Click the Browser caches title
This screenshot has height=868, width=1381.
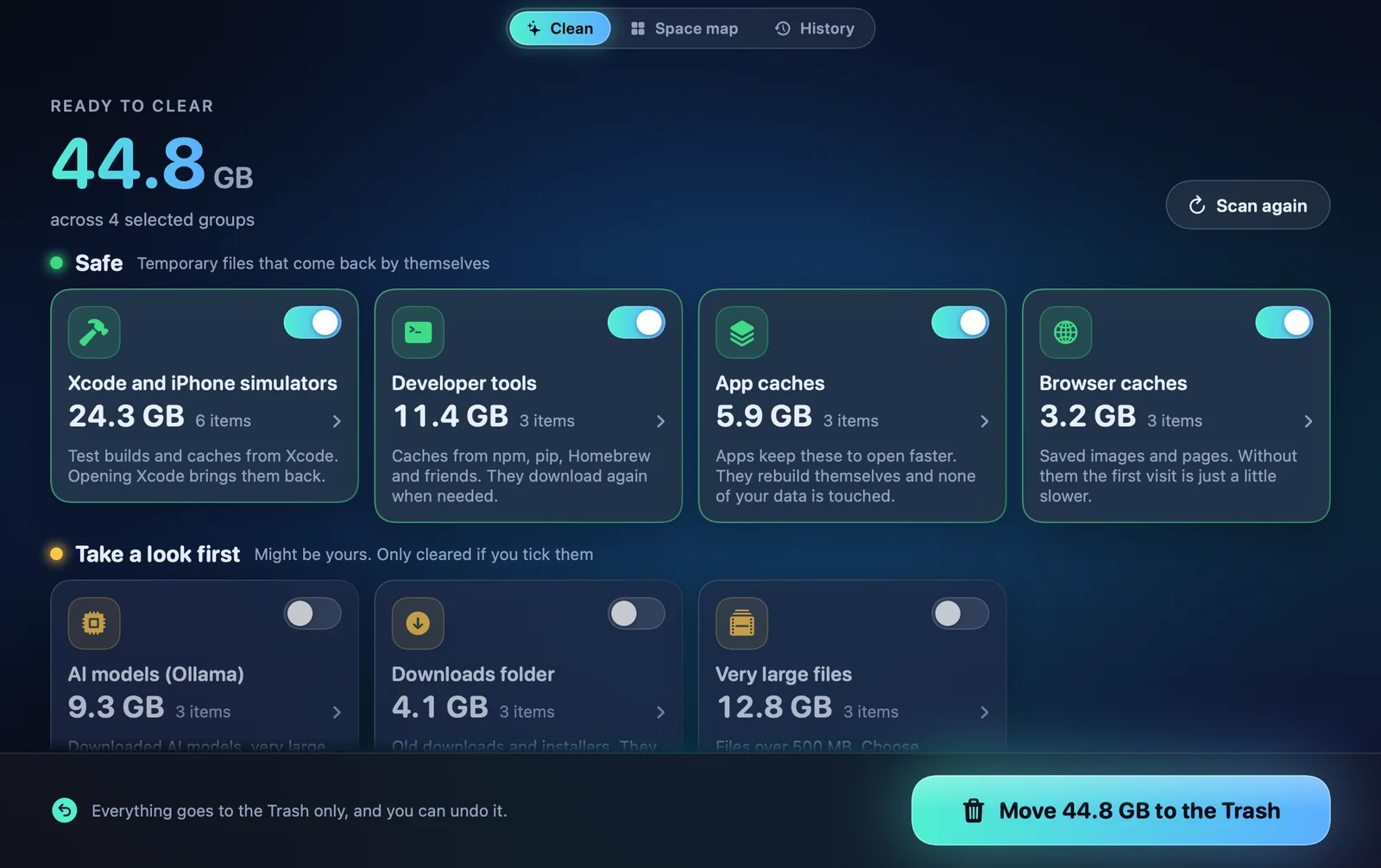point(1113,383)
